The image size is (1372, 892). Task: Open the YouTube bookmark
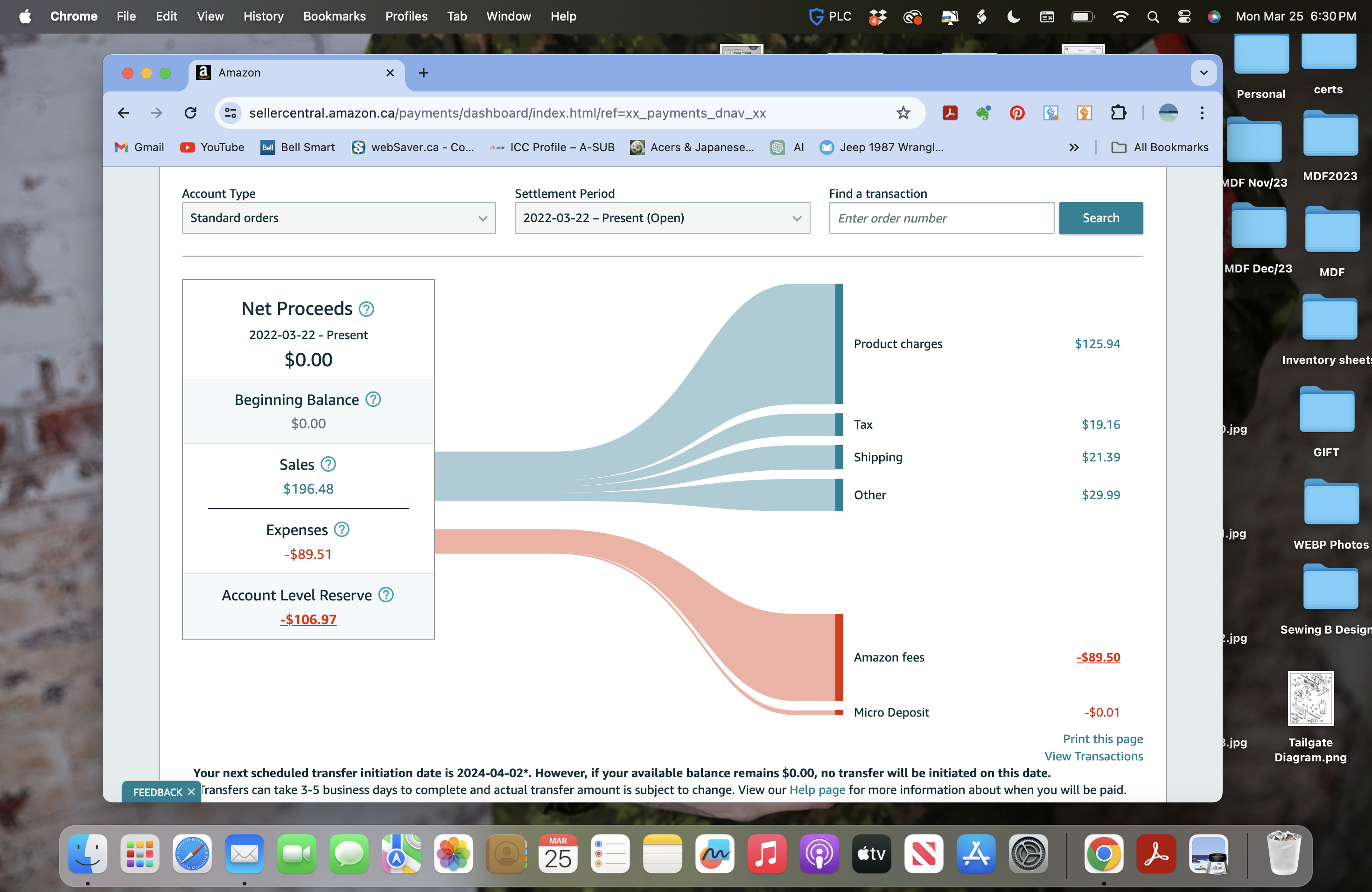[x=212, y=147]
